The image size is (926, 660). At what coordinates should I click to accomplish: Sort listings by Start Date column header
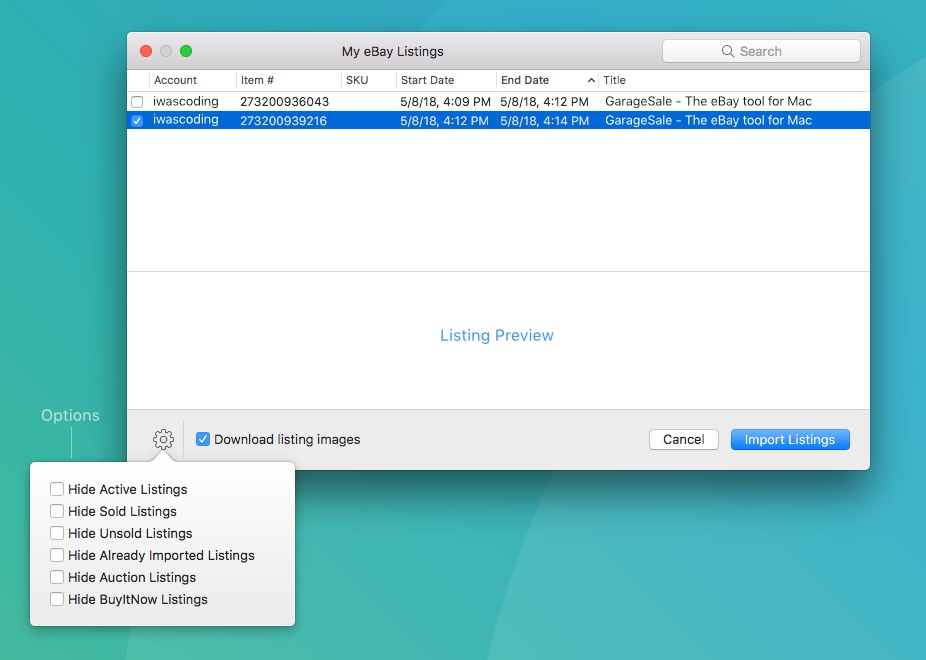click(x=446, y=80)
